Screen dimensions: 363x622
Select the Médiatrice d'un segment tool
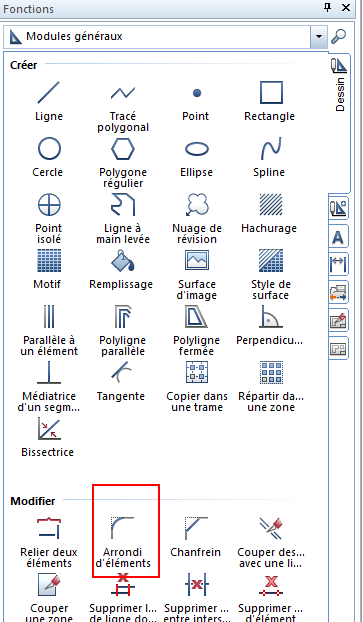[x=49, y=386]
